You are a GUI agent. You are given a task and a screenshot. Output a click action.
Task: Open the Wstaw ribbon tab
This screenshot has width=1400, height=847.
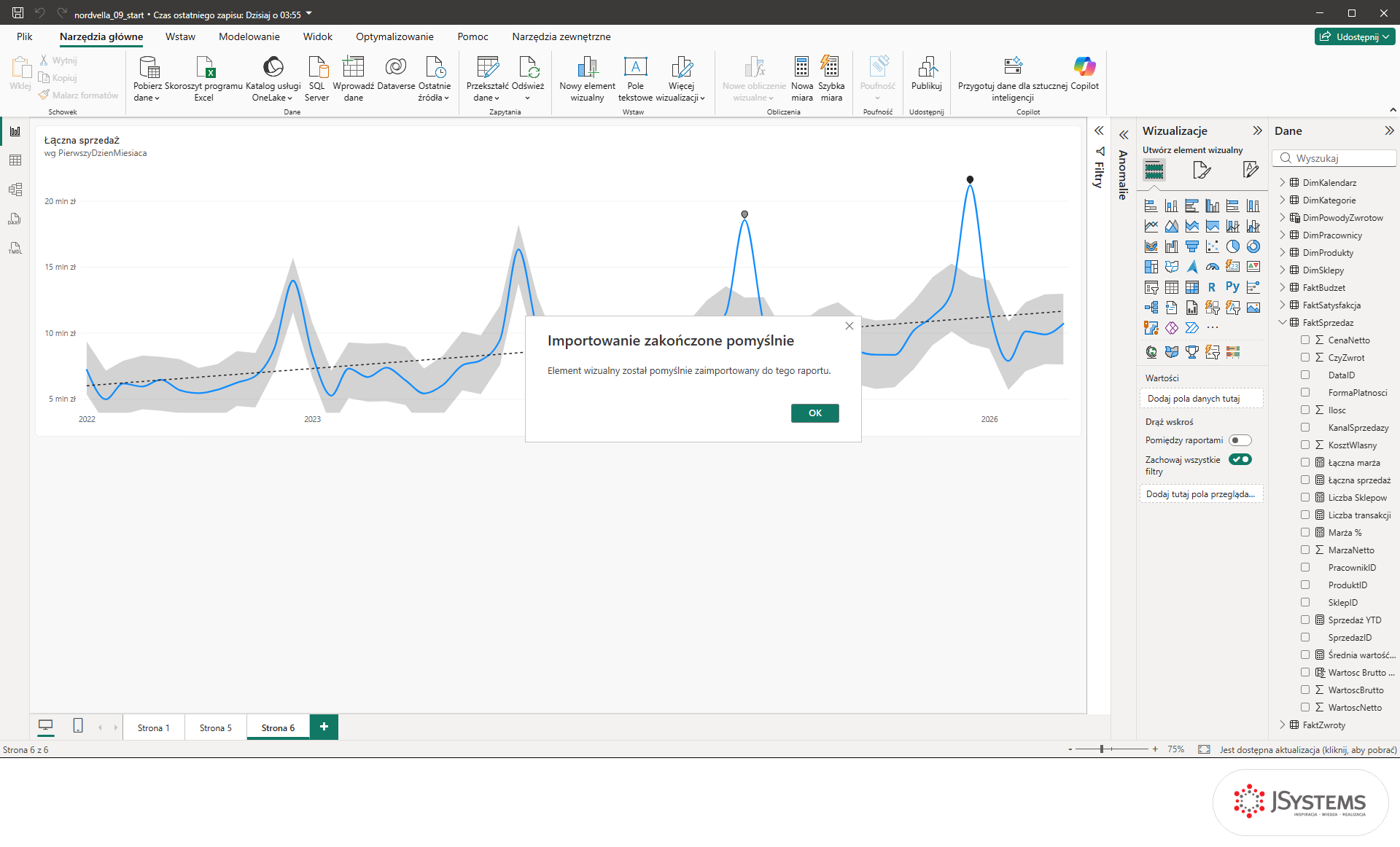tap(180, 36)
